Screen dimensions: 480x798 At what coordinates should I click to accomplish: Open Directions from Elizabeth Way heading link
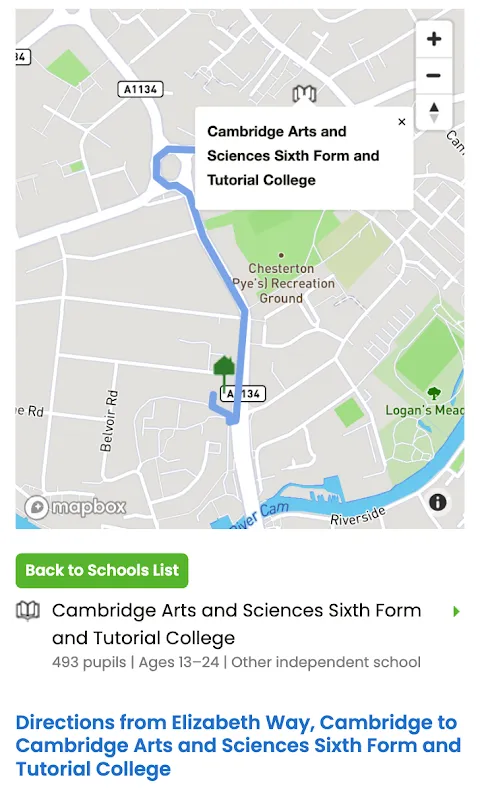point(238,746)
